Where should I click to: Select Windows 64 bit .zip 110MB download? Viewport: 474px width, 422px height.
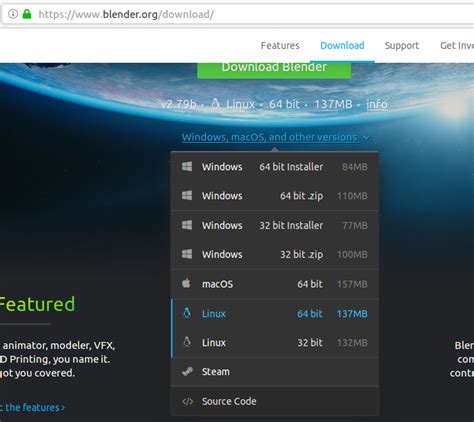(275, 196)
